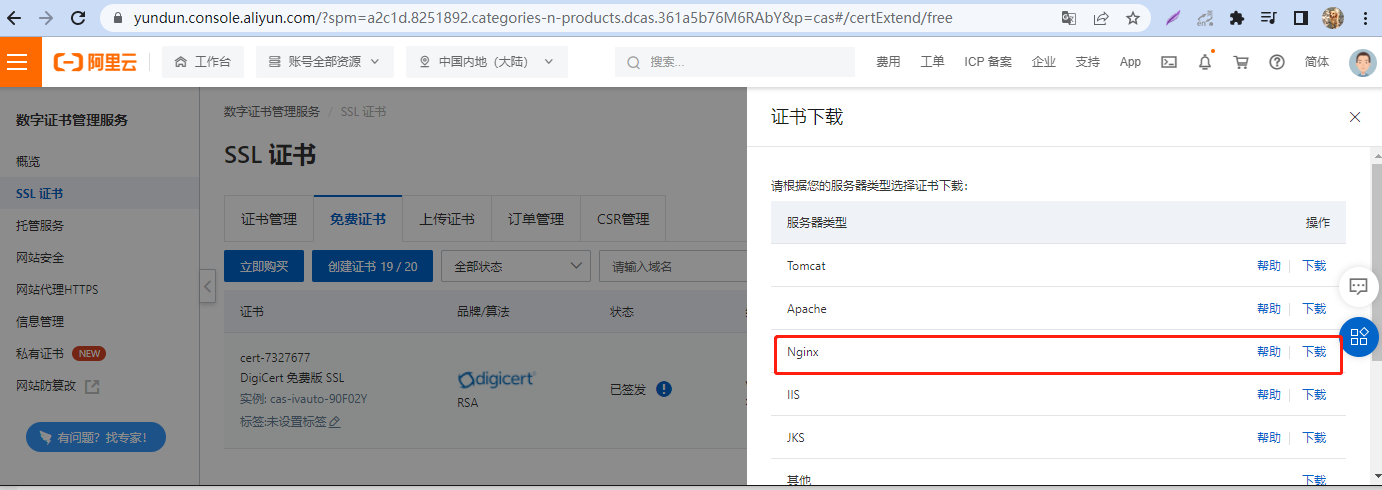Switch to the 上传证书 tab

click(x=447, y=219)
